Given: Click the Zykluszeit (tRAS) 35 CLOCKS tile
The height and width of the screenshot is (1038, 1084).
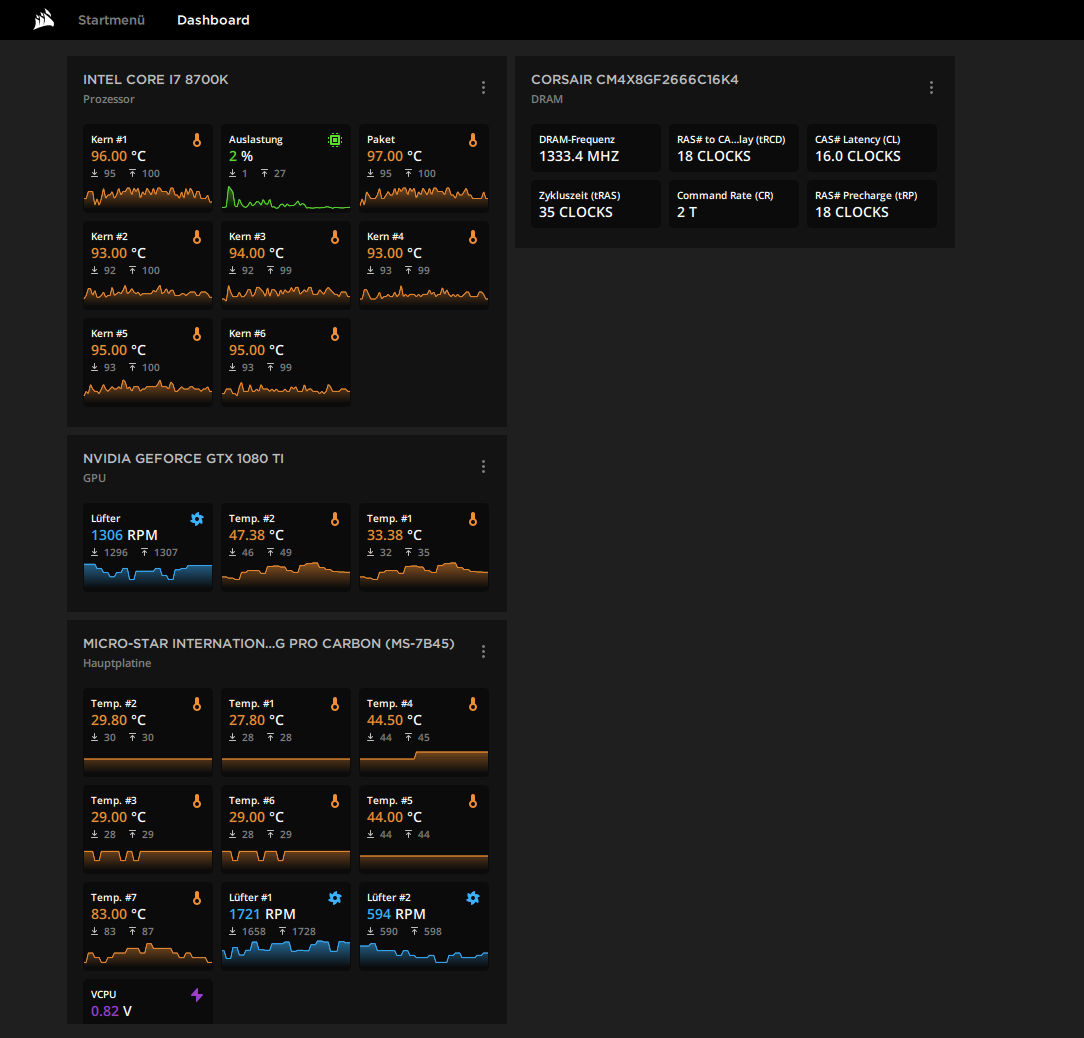Looking at the screenshot, I should 596,204.
